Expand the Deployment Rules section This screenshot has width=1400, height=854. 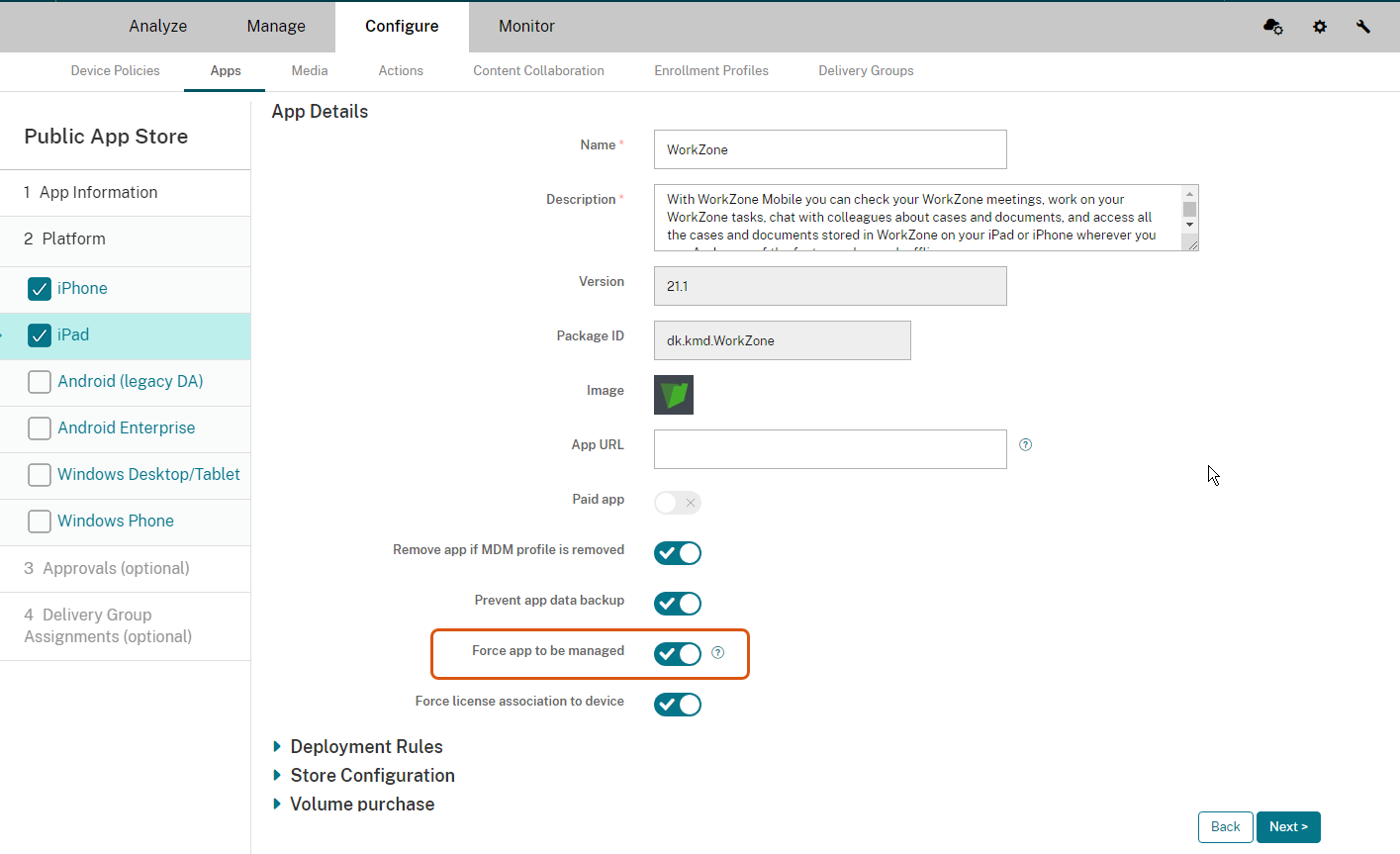pos(357,747)
